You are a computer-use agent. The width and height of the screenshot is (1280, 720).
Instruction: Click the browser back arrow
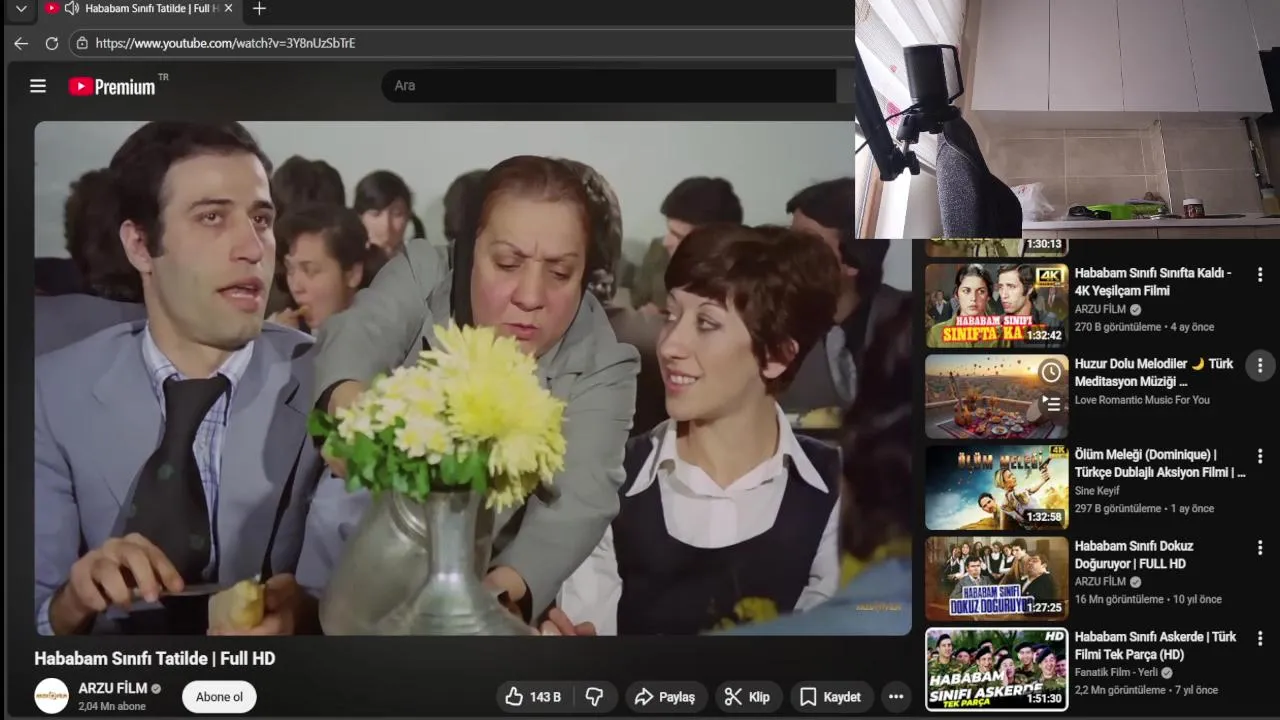point(21,43)
